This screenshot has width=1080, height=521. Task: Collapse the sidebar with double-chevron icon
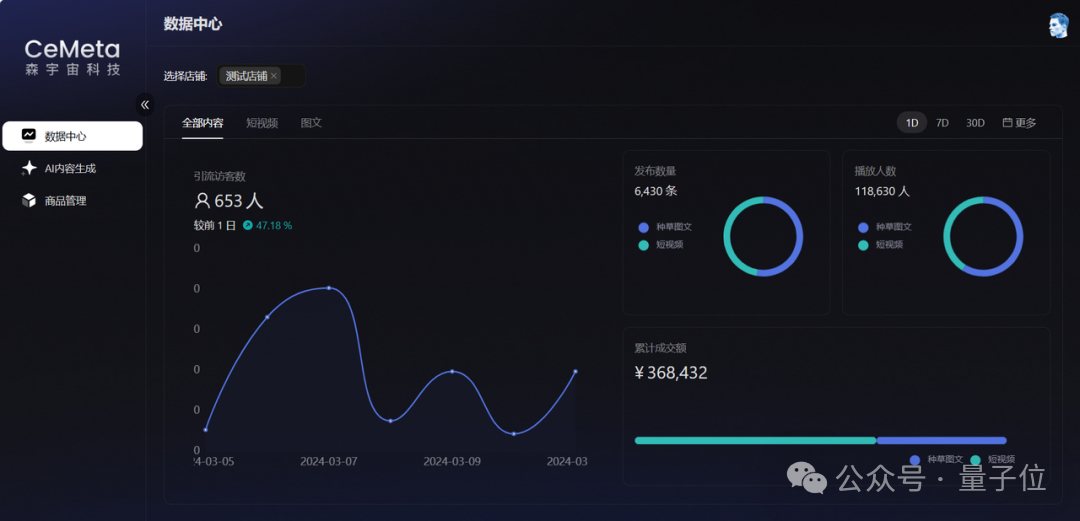pos(145,105)
